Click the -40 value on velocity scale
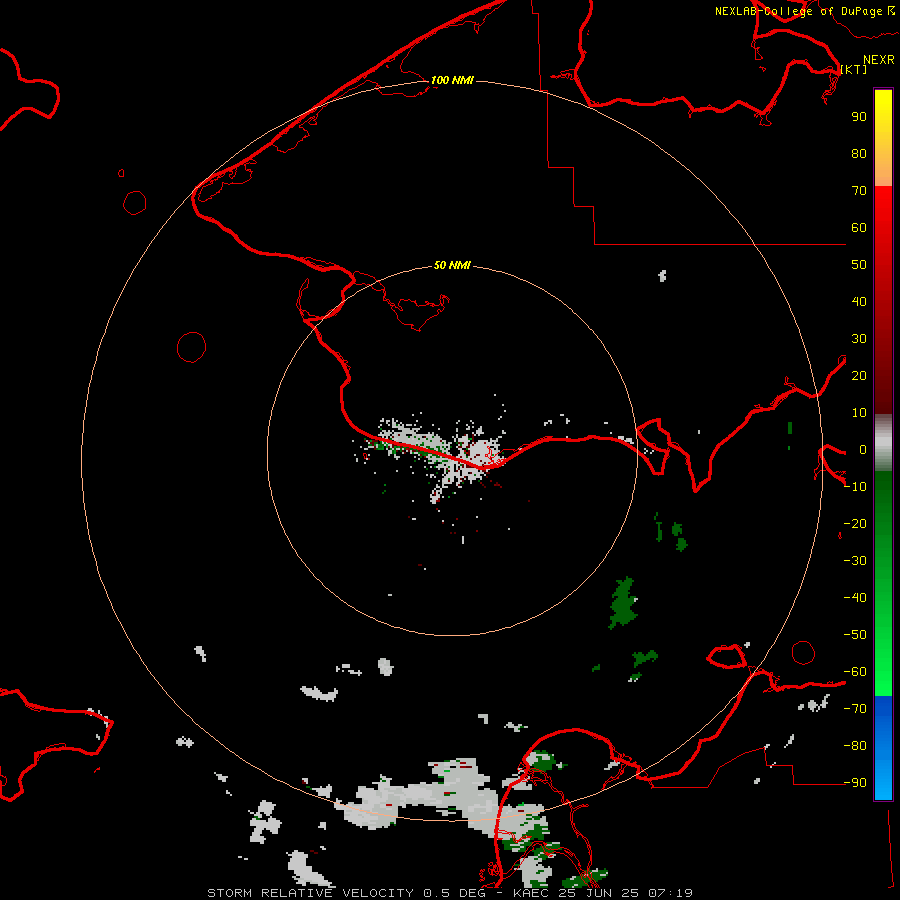 coord(855,598)
